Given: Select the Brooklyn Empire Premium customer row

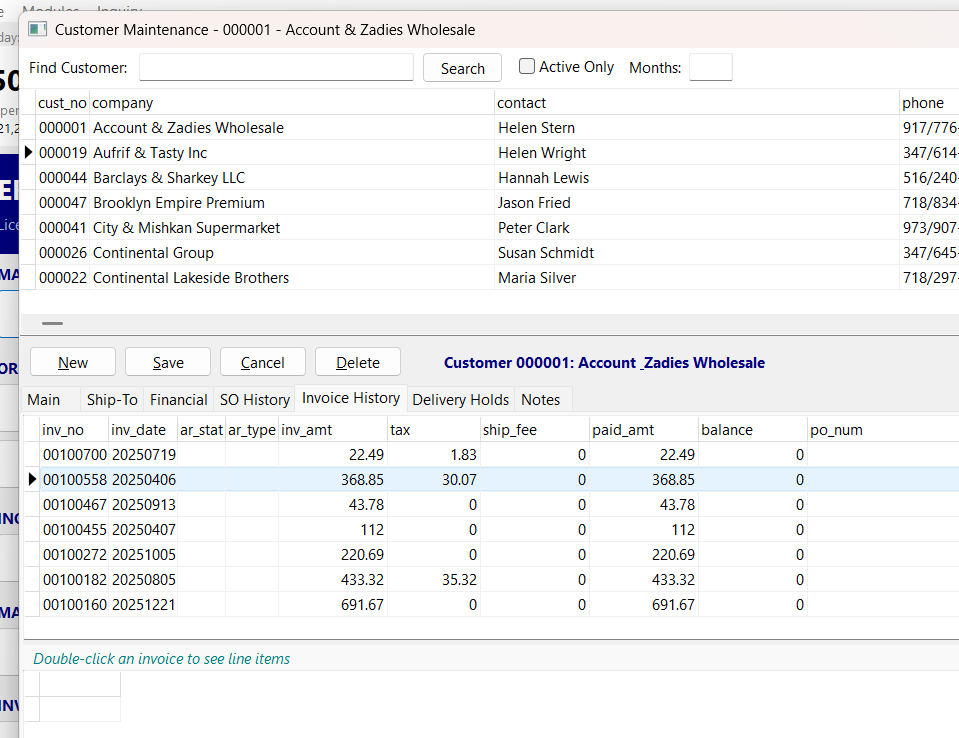Looking at the screenshot, I should point(178,202).
